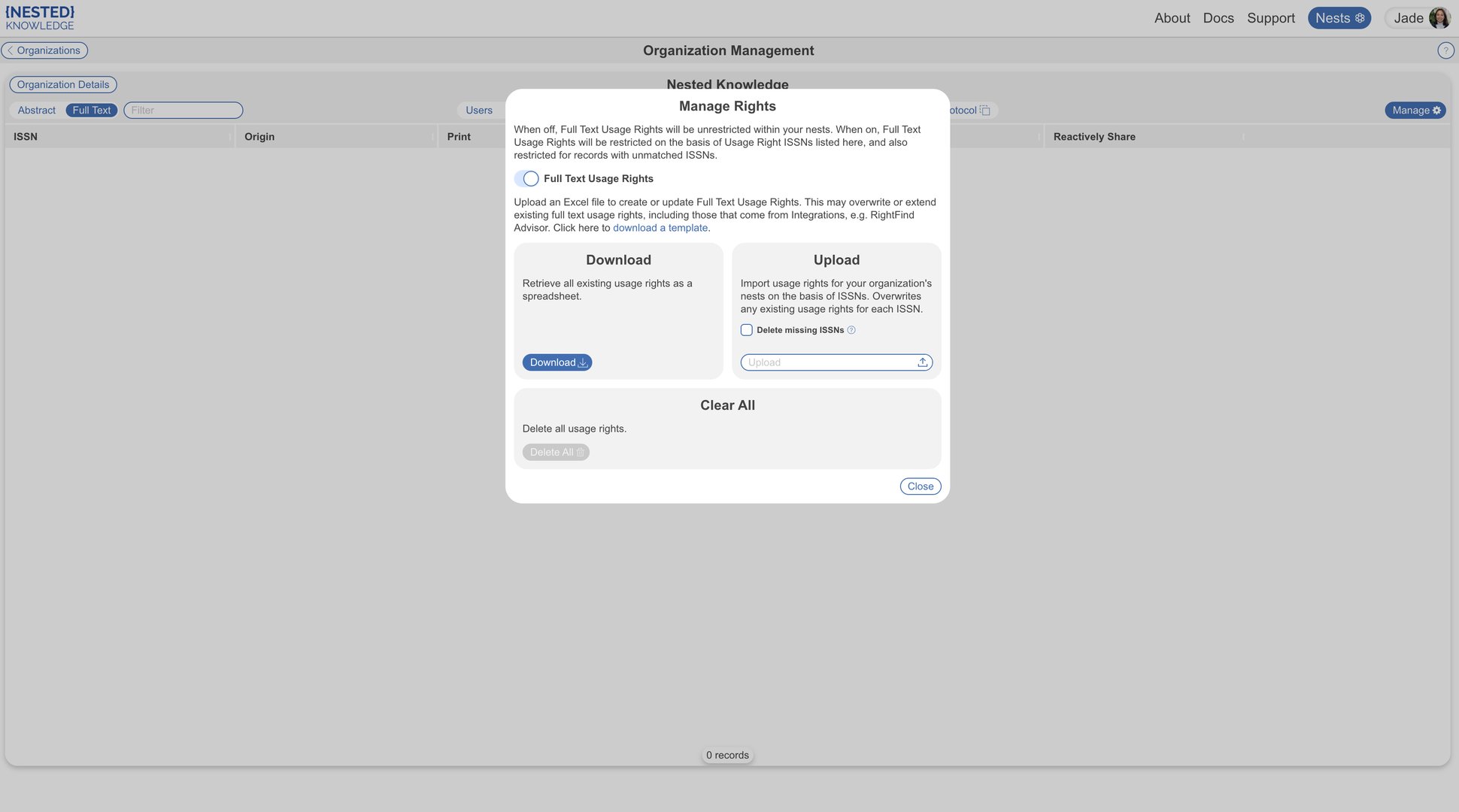The width and height of the screenshot is (1459, 812).
Task: Click the help question mark icon at page top
Action: (1445, 50)
